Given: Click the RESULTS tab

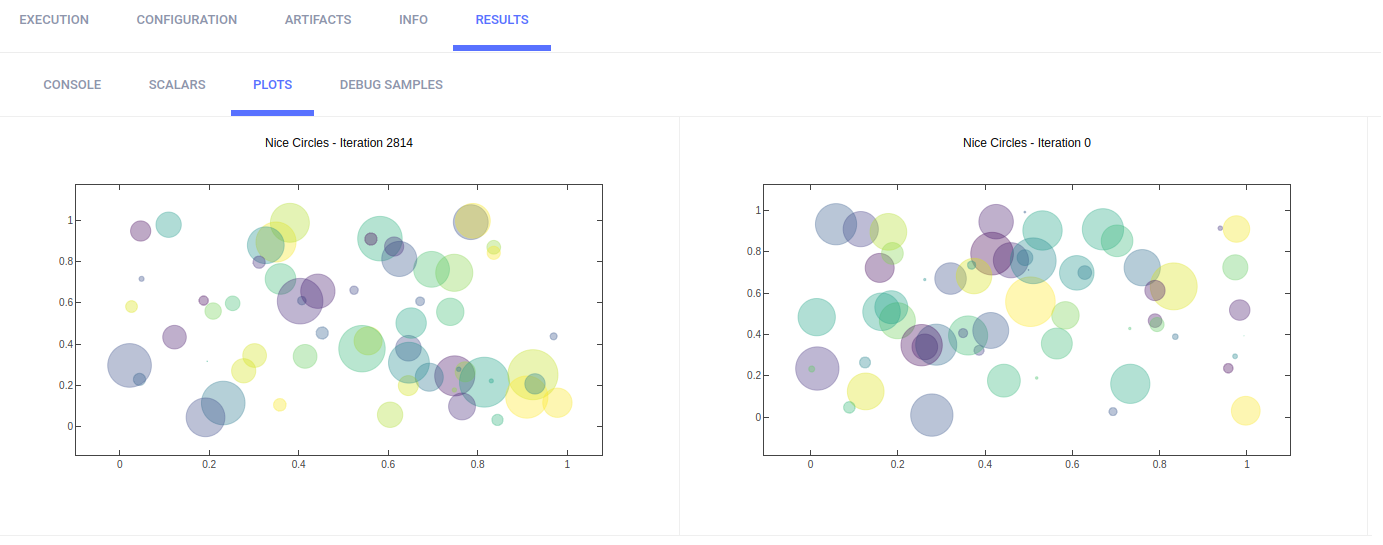Looking at the screenshot, I should pyautogui.click(x=502, y=20).
